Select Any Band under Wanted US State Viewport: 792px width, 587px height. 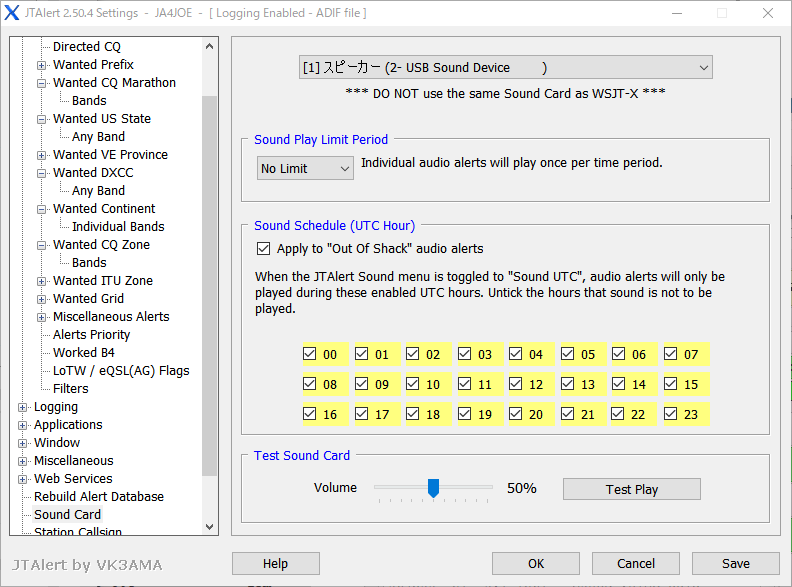(x=98, y=136)
